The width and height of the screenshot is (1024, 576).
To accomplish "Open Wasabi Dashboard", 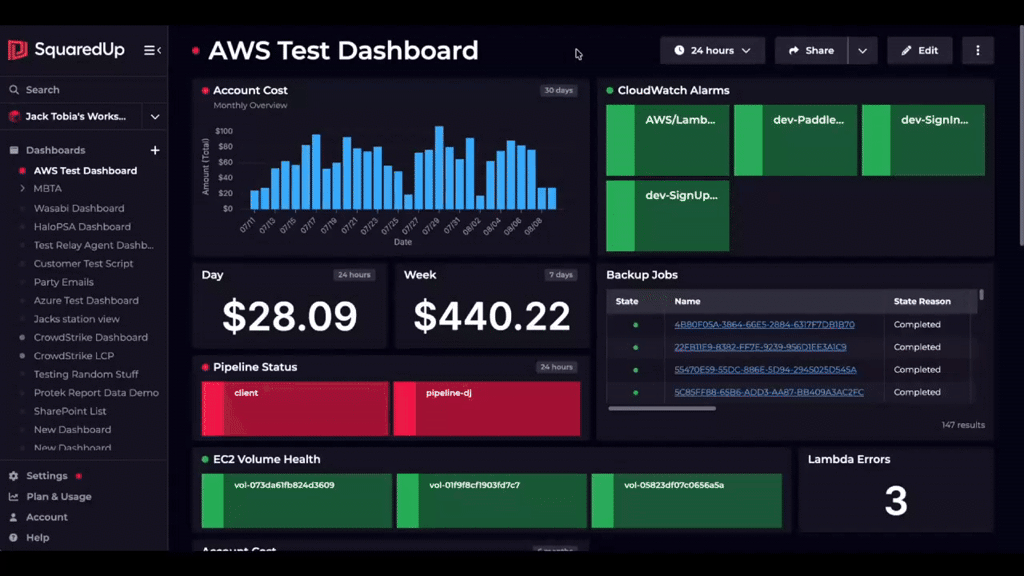I will 79,208.
